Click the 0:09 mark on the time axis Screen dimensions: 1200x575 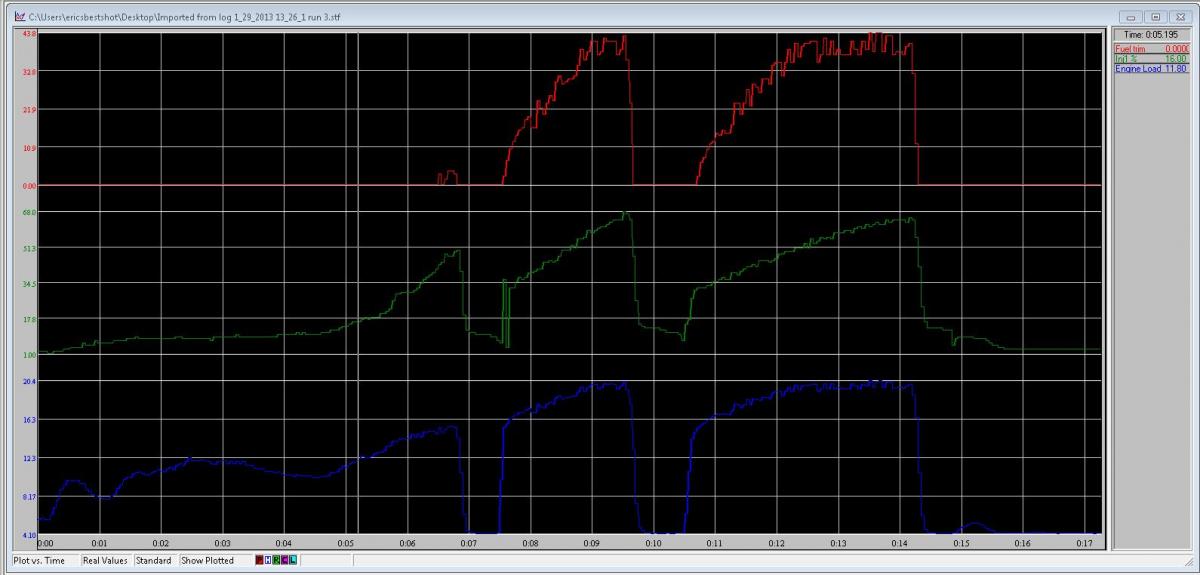[x=591, y=543]
